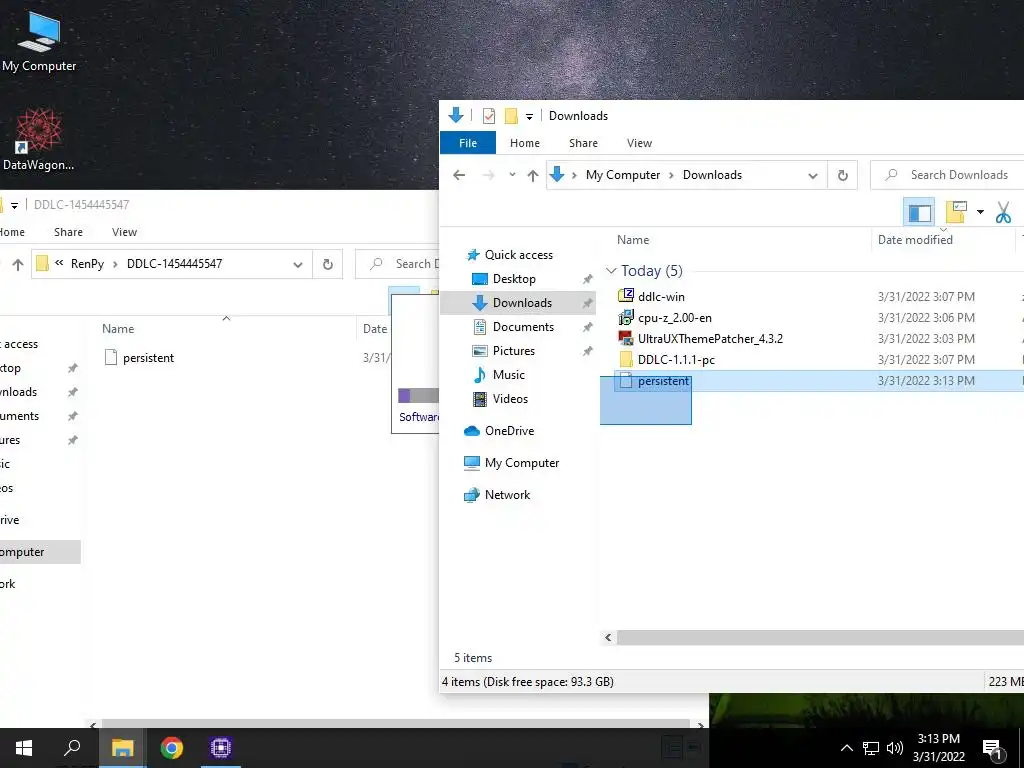Sort by Date modified column in Downloads
The height and width of the screenshot is (768, 1024).
[x=915, y=240]
